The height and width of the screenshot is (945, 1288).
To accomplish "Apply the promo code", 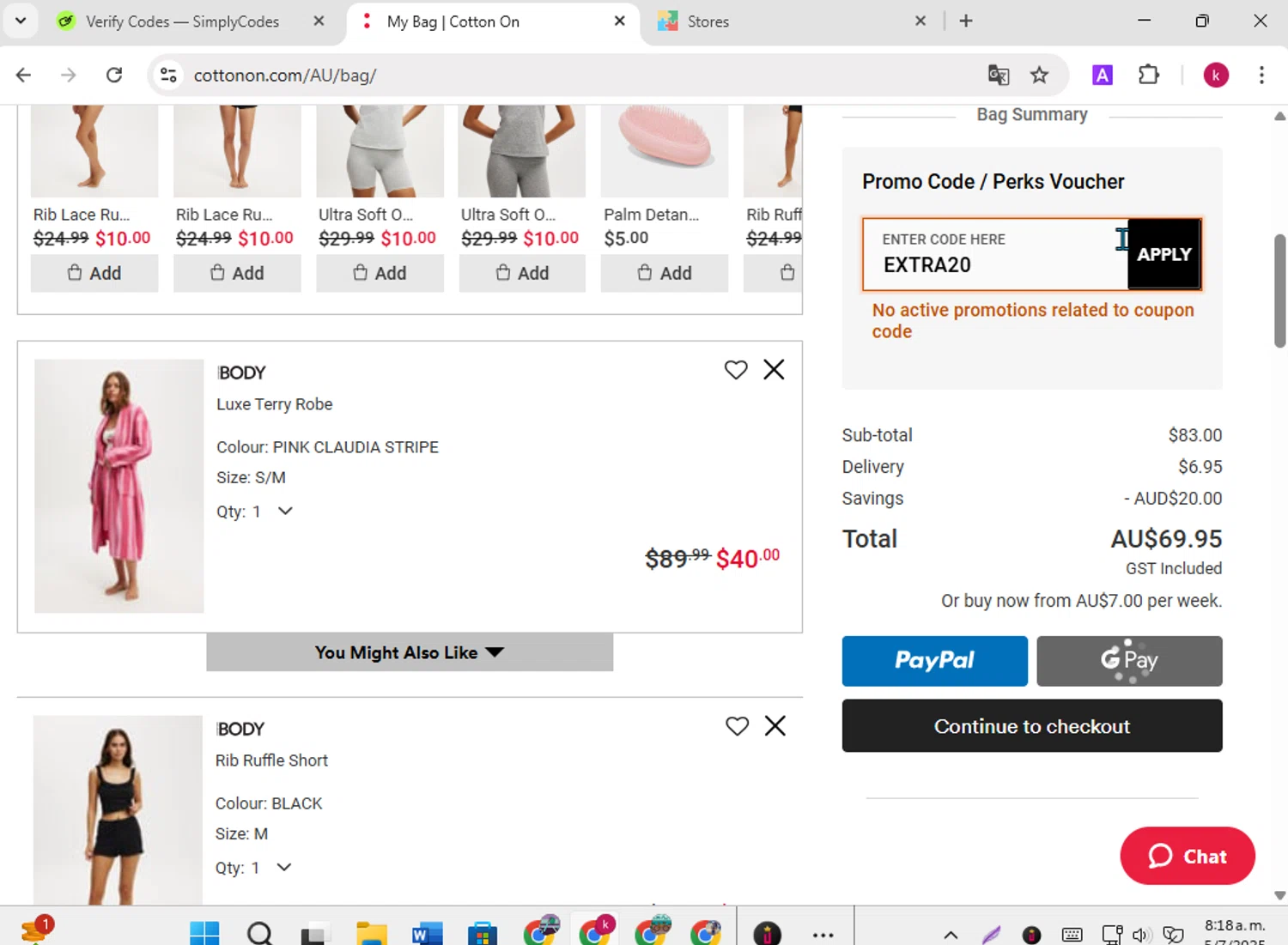I will (1163, 254).
